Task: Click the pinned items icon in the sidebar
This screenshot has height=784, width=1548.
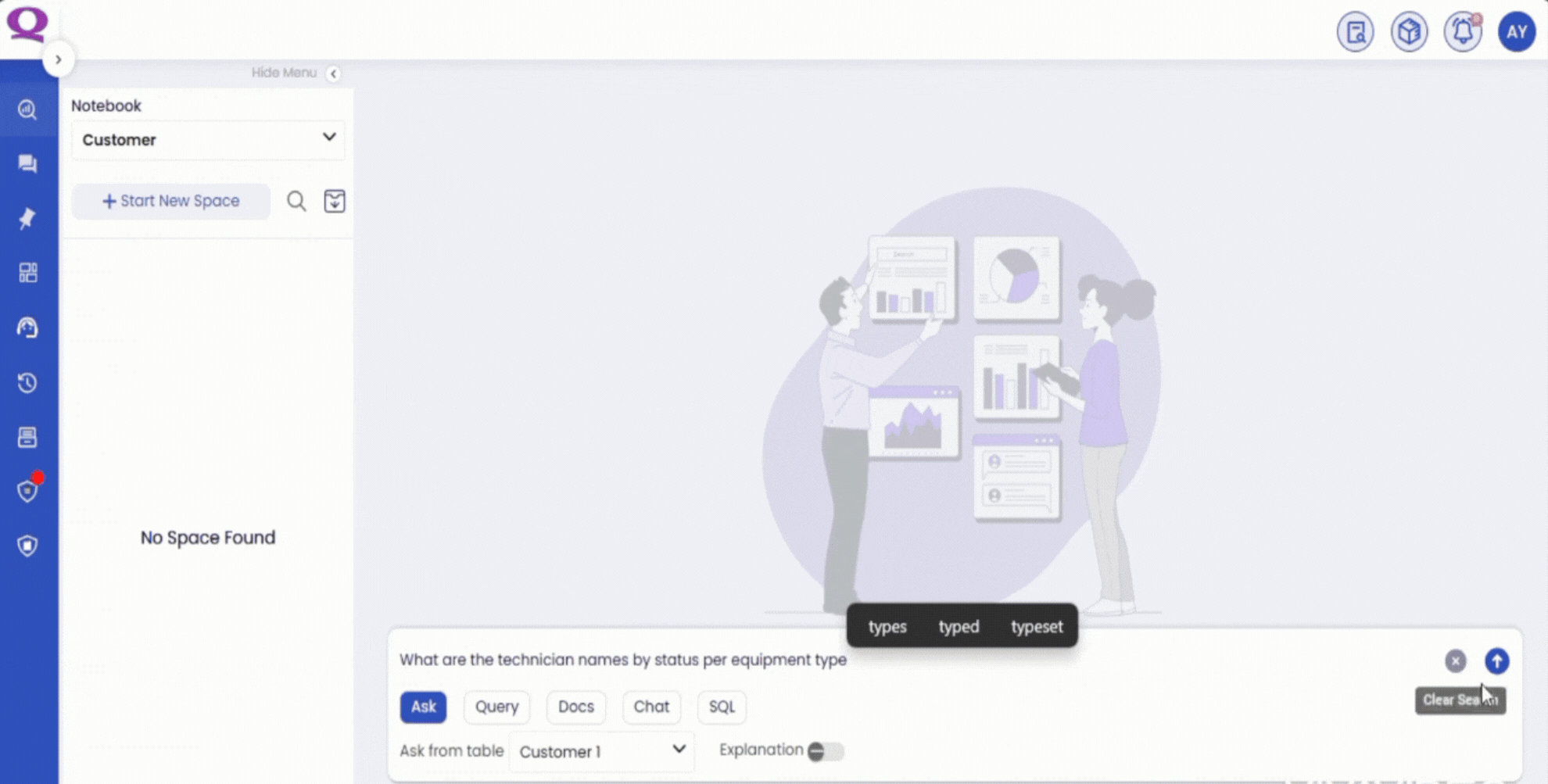Action: pos(28,218)
